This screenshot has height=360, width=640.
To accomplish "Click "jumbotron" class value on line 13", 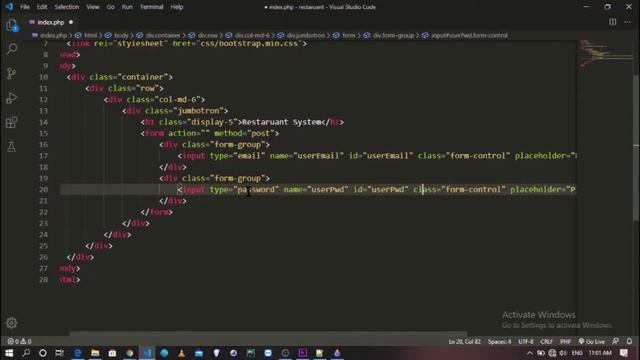I will pyautogui.click(x=201, y=111).
